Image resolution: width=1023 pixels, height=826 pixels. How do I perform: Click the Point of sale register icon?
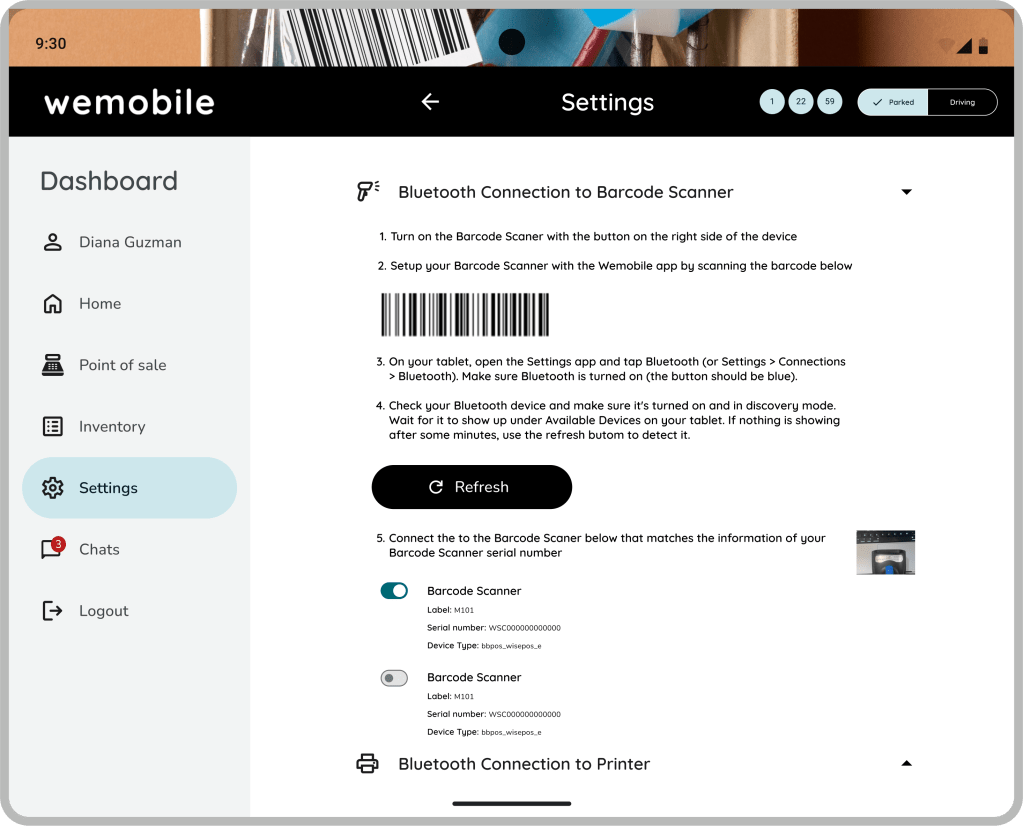(x=52, y=365)
